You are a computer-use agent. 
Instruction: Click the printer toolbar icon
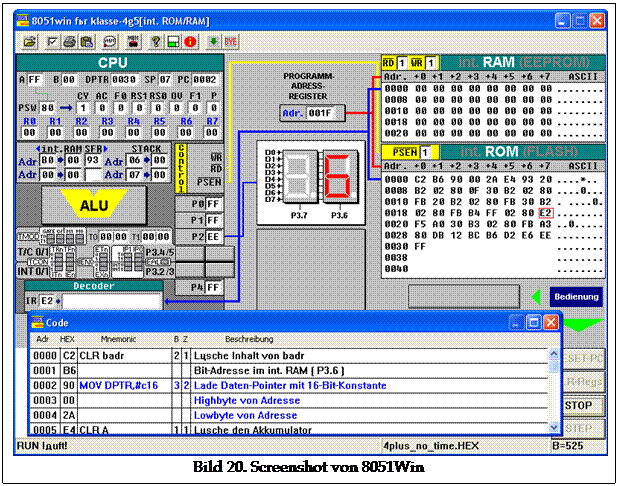[x=70, y=41]
